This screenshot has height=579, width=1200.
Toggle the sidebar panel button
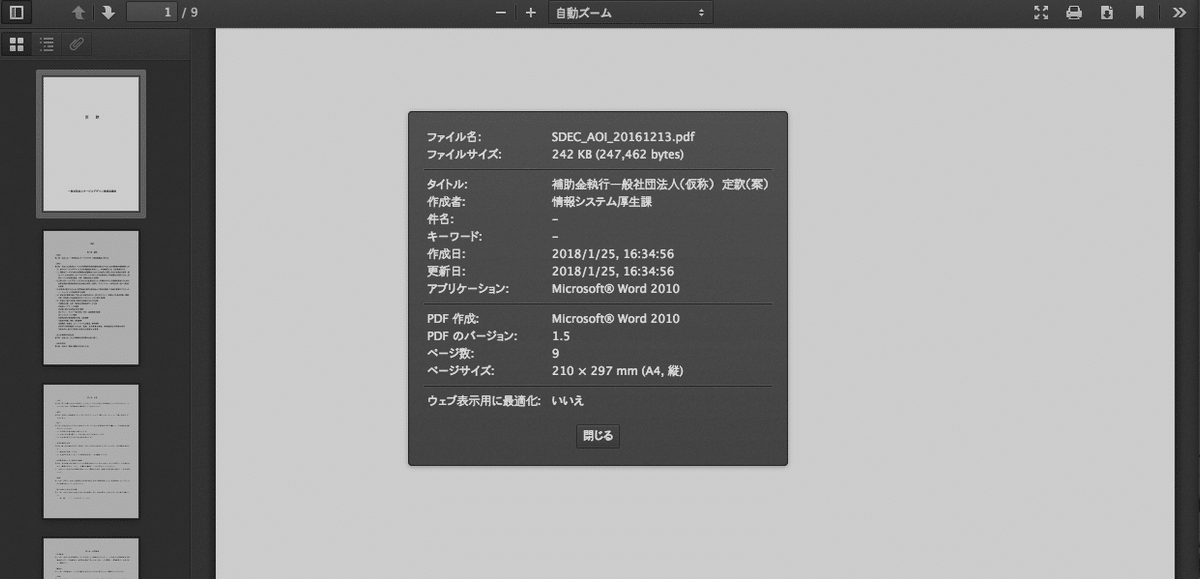coord(16,13)
